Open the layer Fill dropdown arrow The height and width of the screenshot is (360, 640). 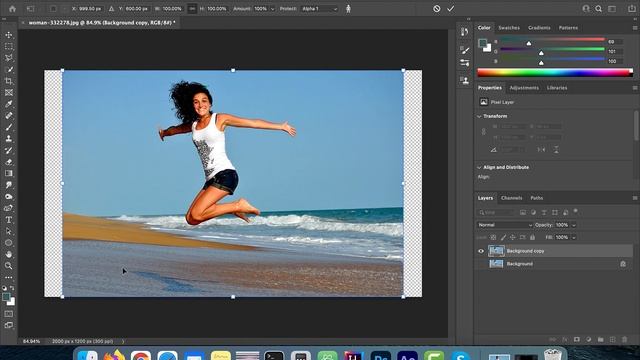pyautogui.click(x=573, y=237)
